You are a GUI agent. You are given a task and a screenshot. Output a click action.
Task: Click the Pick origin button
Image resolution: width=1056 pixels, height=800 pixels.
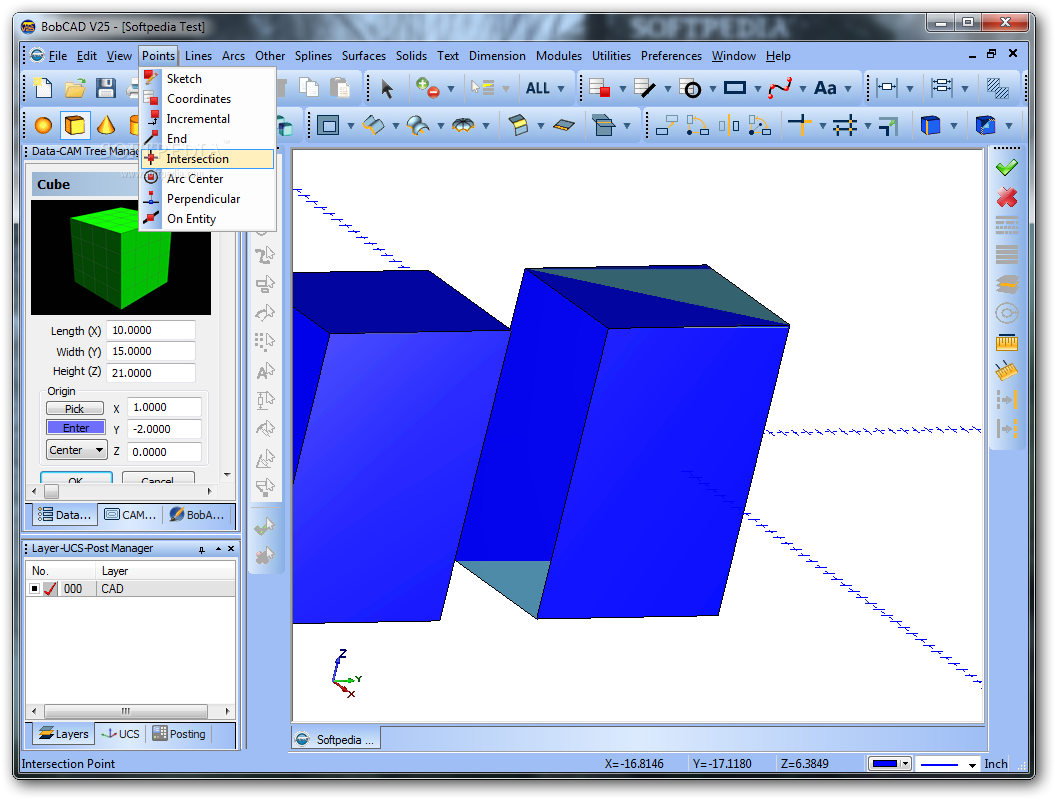coord(75,409)
